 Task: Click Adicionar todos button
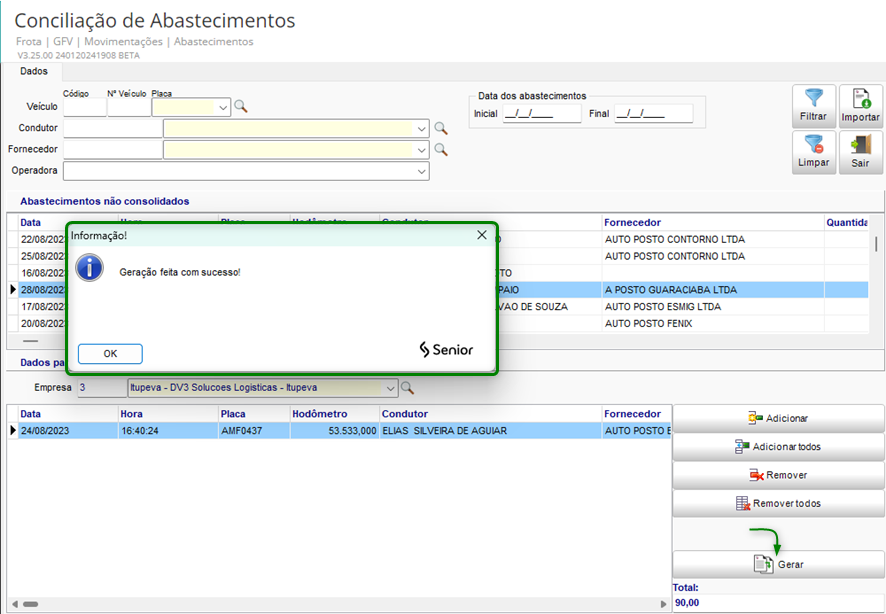point(778,447)
